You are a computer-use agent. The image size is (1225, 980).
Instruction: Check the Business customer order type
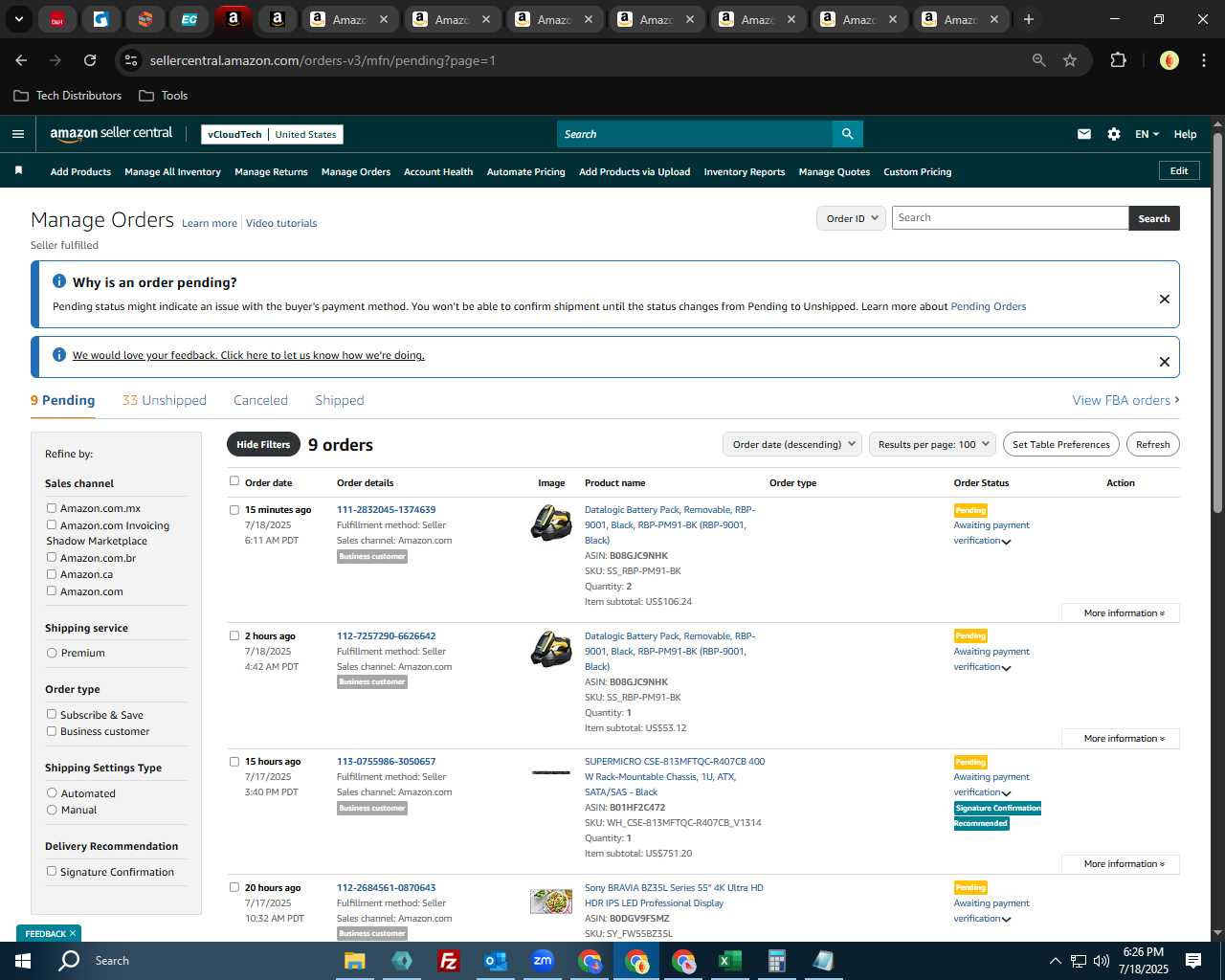[x=52, y=731]
